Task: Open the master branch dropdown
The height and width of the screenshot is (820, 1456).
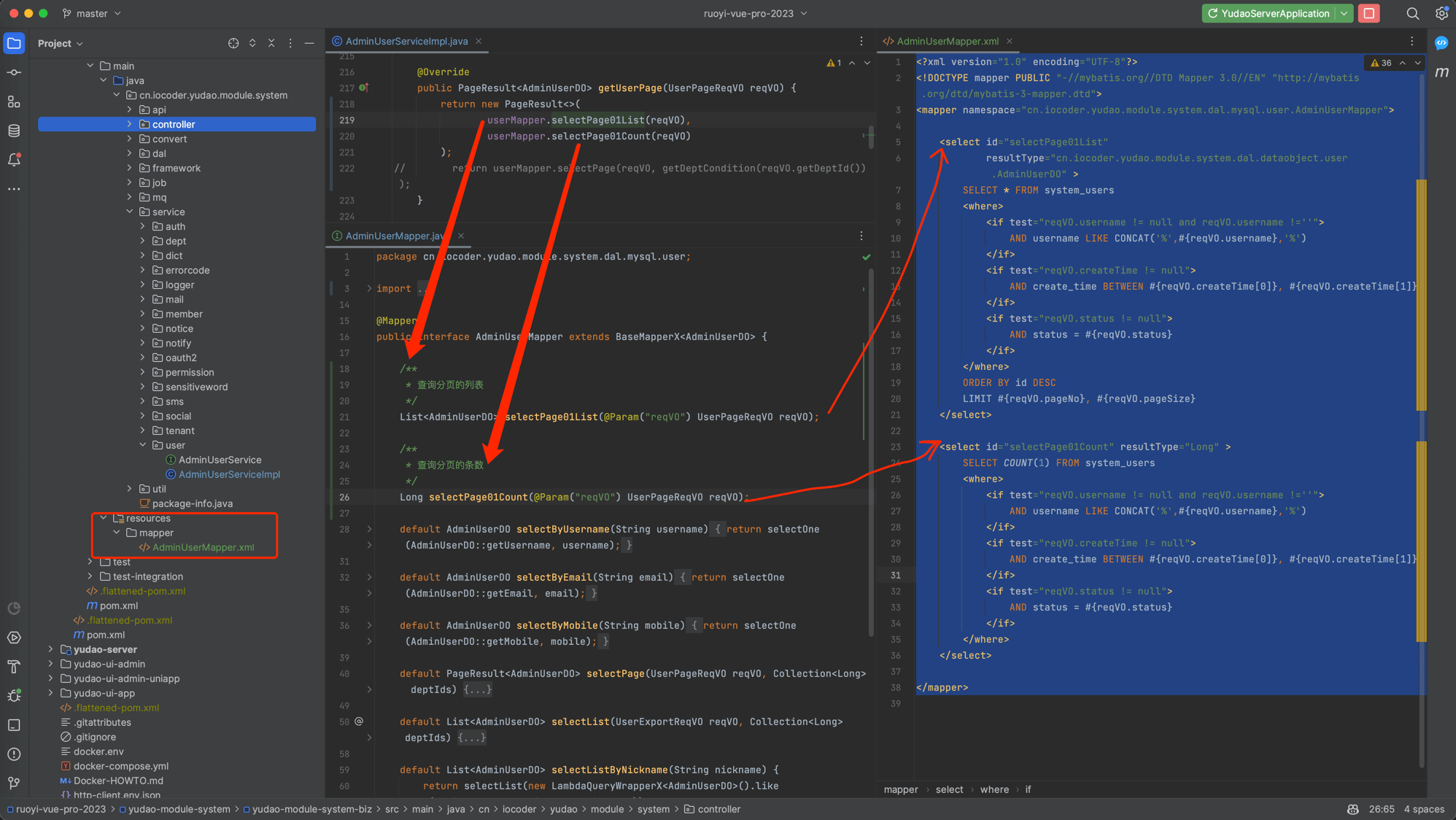Action: pos(92,13)
